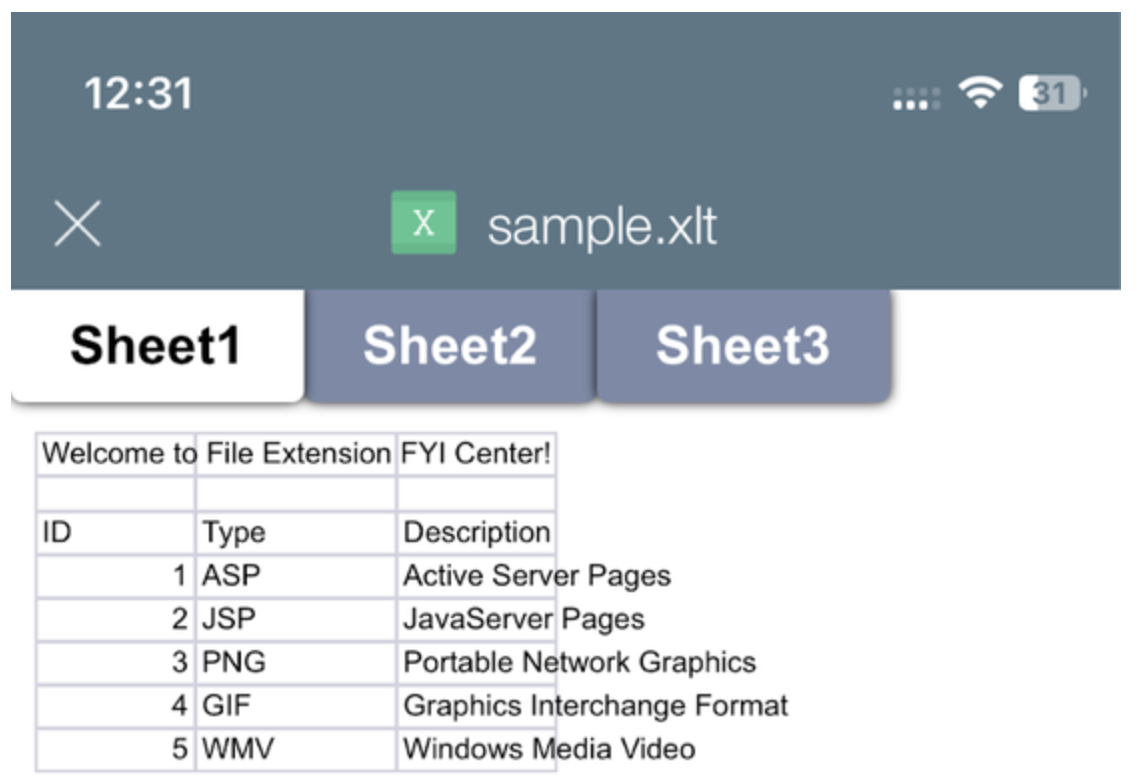Image resolution: width=1136 pixels, height=782 pixels.
Task: Select the WMV type cell
Action: click(x=296, y=749)
